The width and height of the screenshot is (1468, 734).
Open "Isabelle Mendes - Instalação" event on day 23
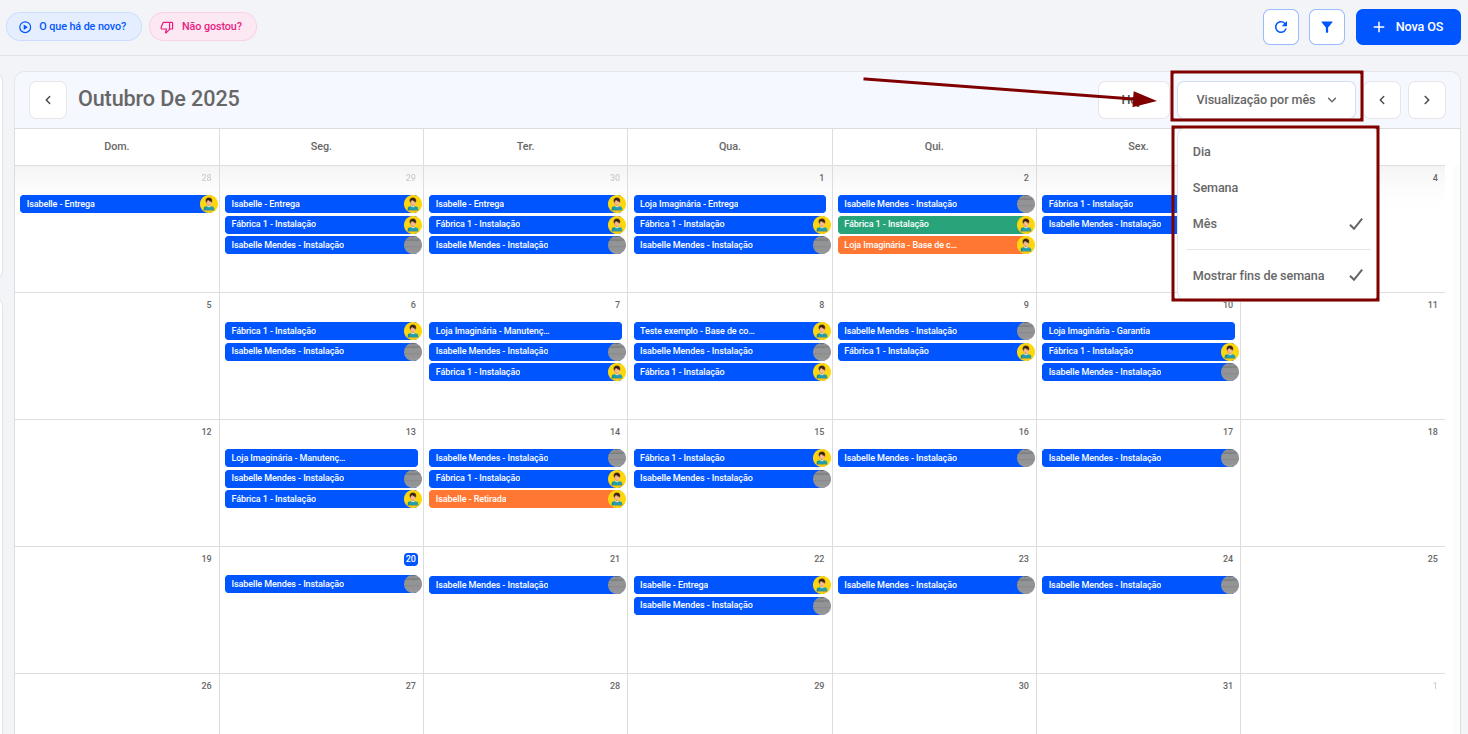point(936,585)
